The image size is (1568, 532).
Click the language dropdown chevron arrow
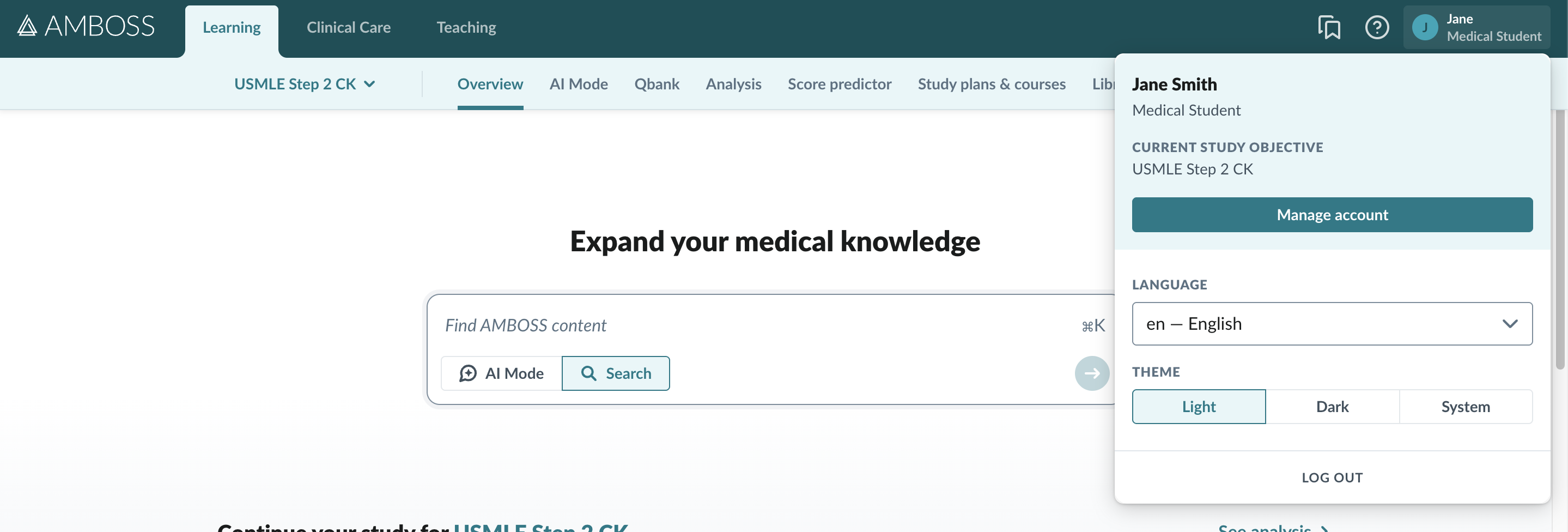(x=1510, y=324)
